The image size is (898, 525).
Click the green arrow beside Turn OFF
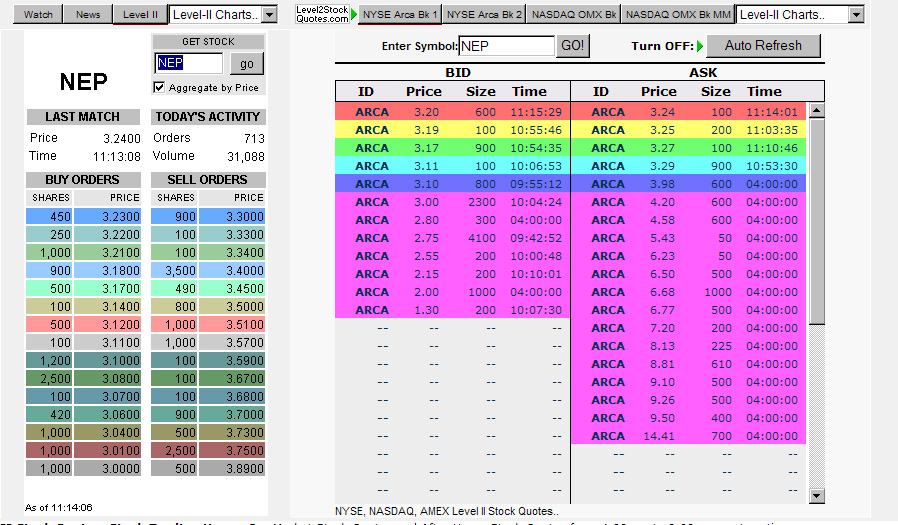click(700, 46)
